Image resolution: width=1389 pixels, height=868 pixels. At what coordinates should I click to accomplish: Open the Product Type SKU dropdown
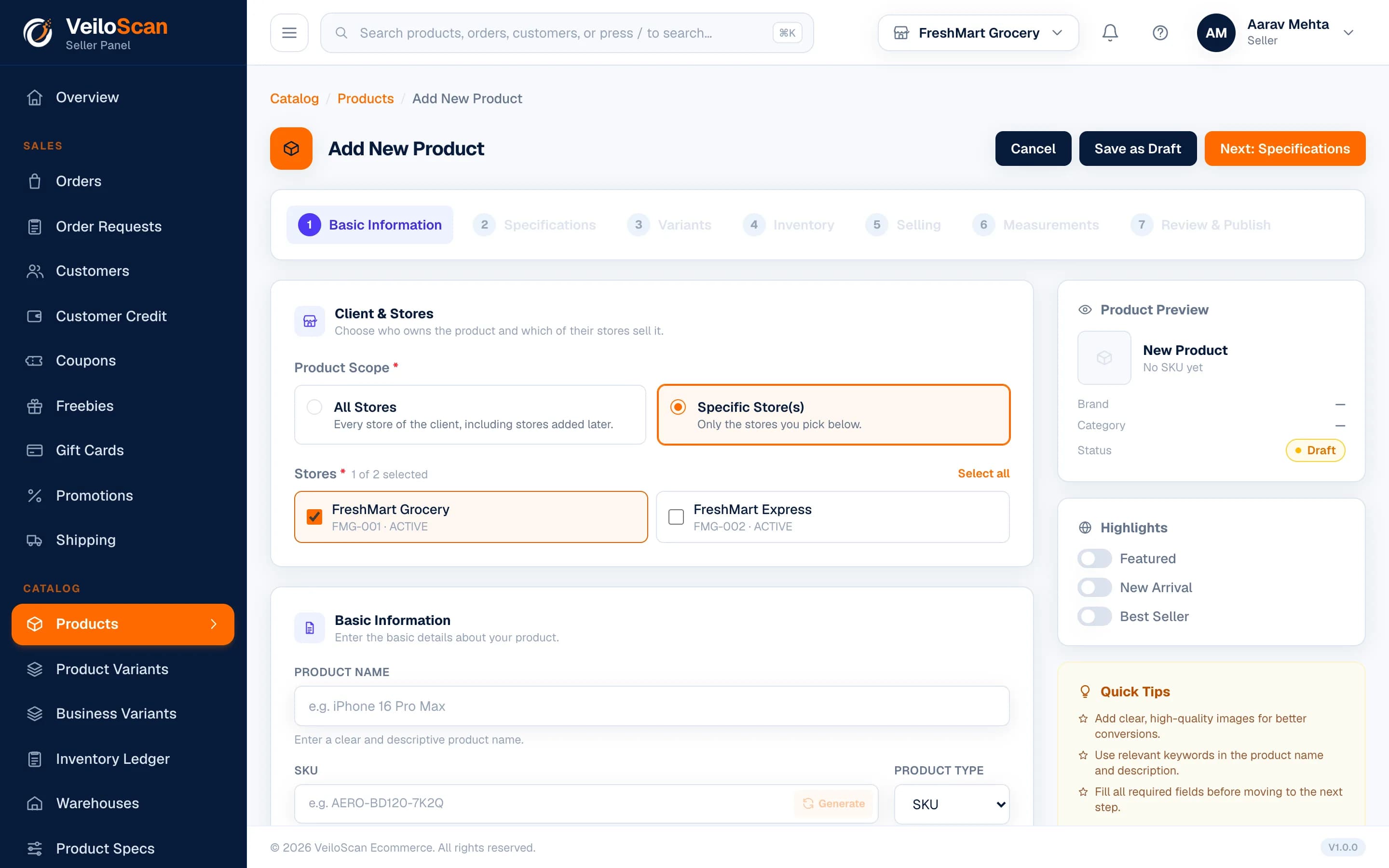pyautogui.click(x=952, y=804)
